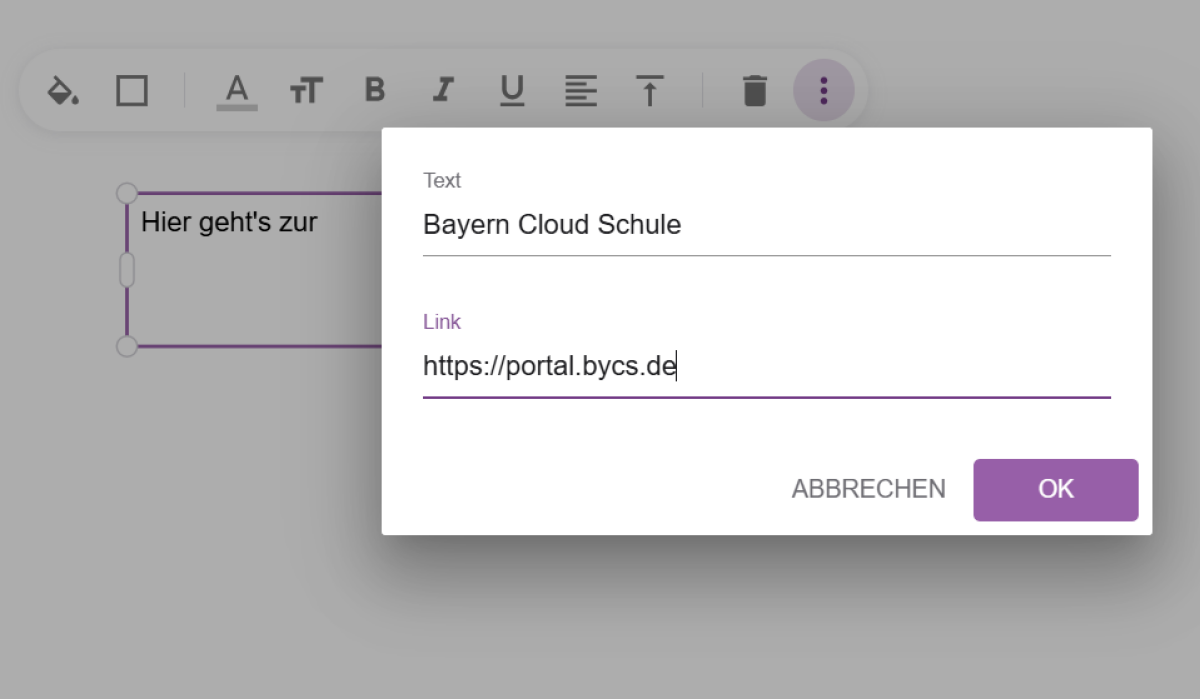Select the left-middle resize handle of text box

click(127, 270)
